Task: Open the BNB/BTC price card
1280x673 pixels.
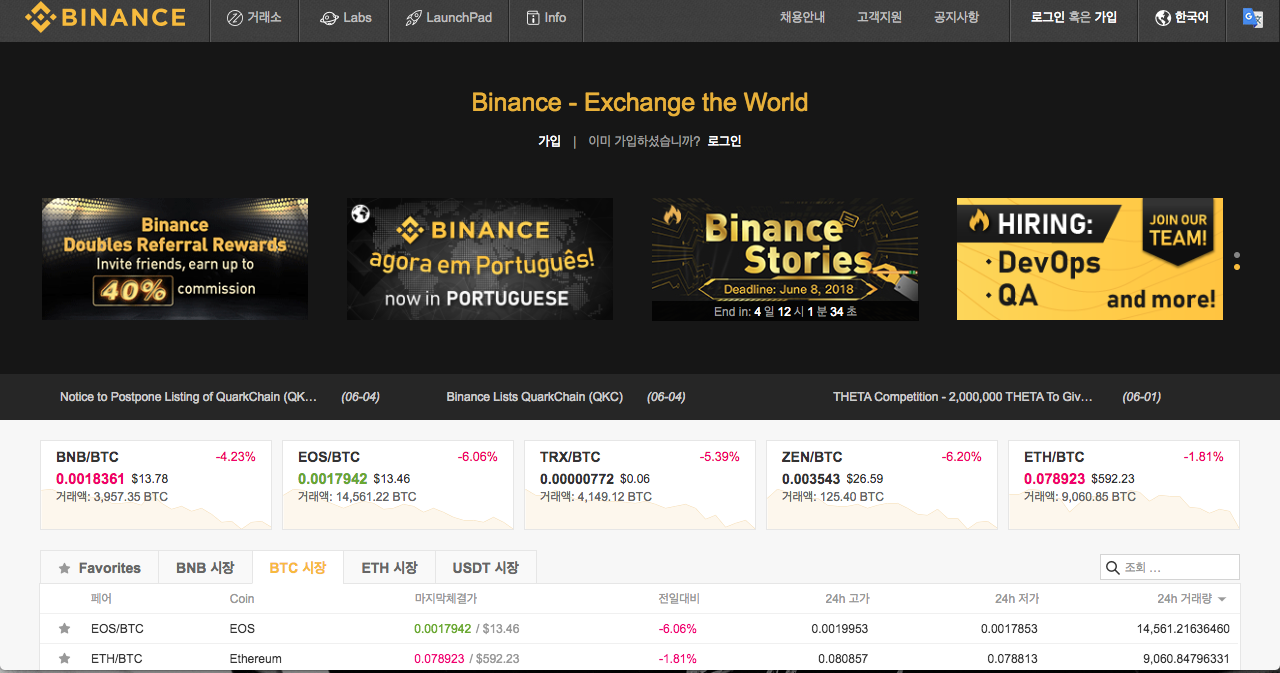Action: 155,485
